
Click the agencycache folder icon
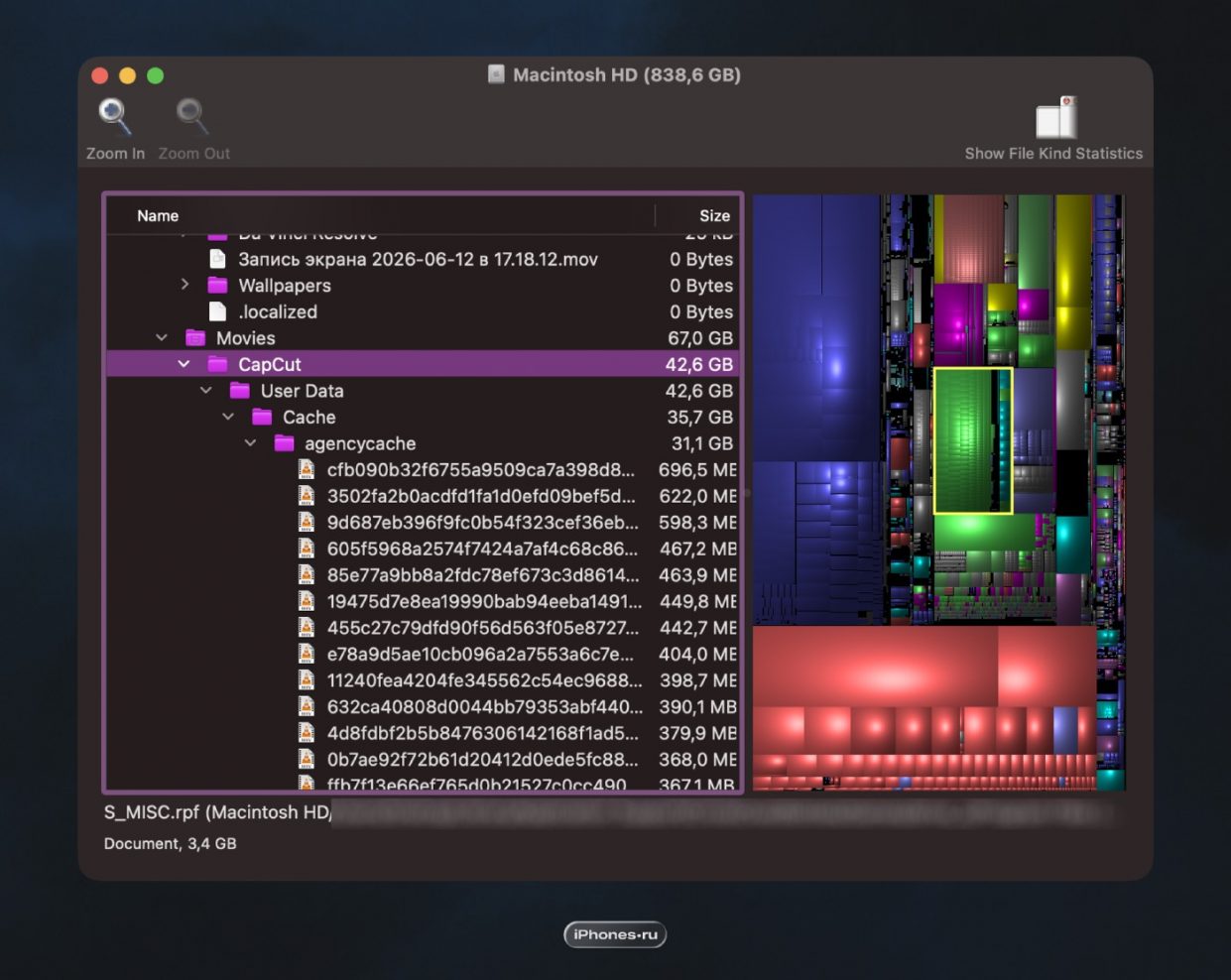(284, 443)
